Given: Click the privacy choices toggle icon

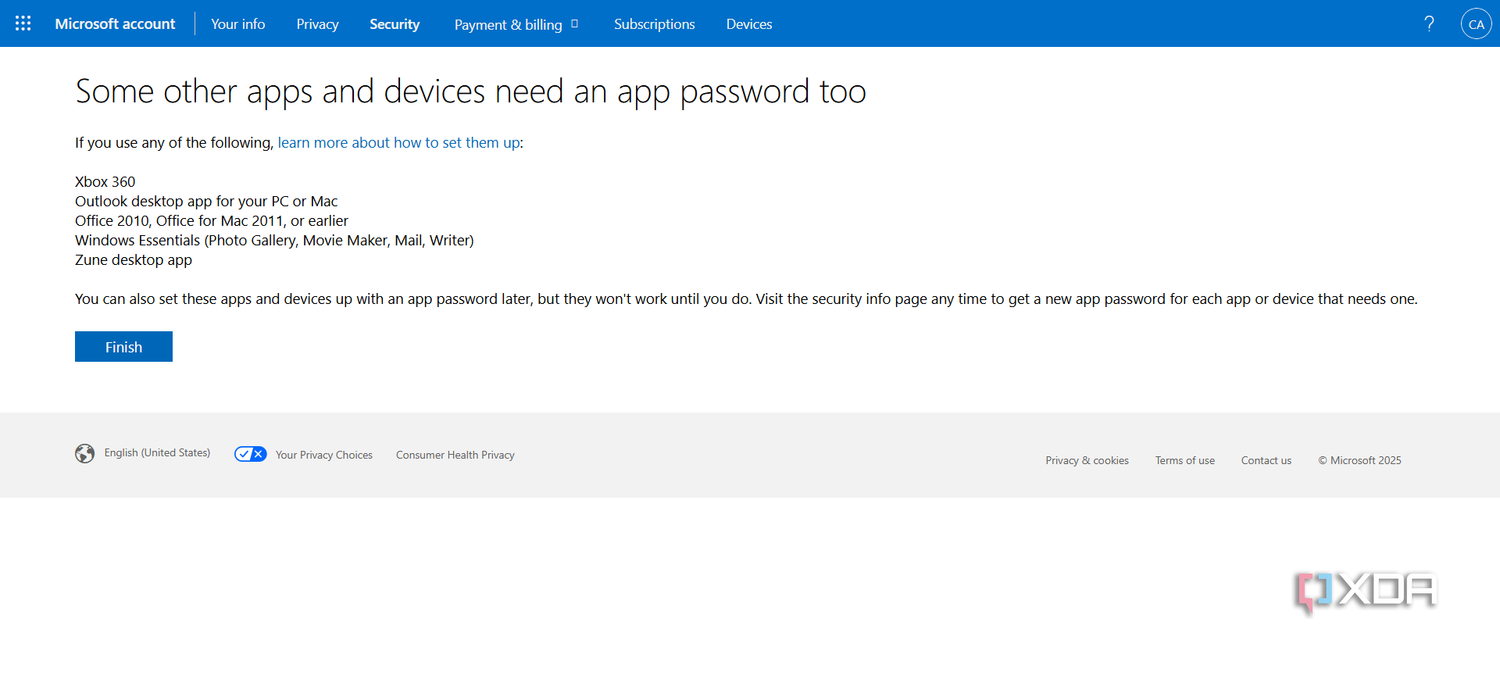Looking at the screenshot, I should tap(251, 454).
